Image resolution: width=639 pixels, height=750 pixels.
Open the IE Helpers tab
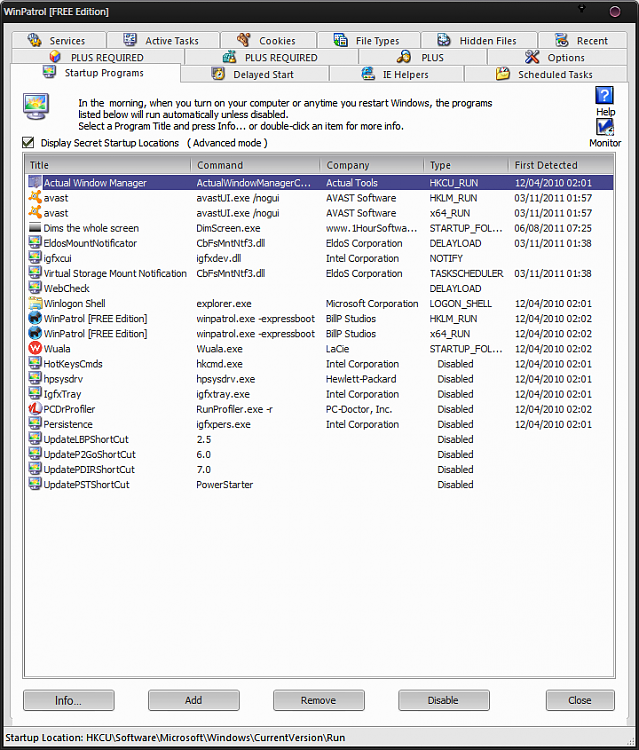397,74
